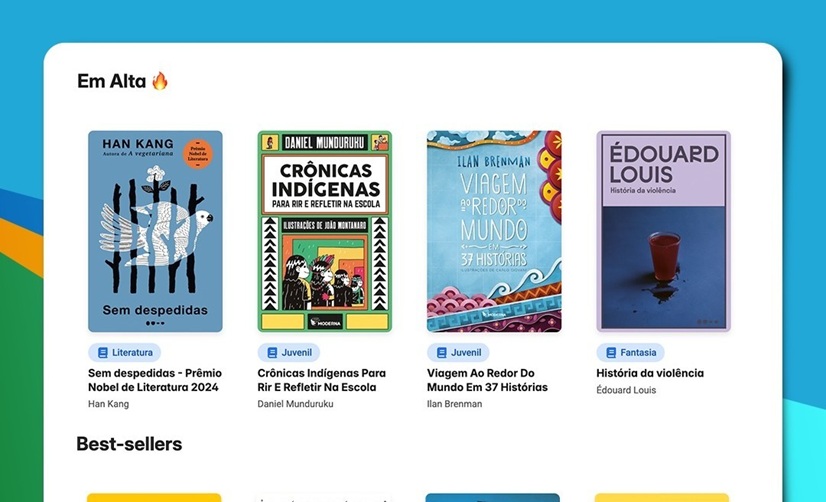Click the book icon in Literatura tag
Screen dimensions: 826x502
coord(103,352)
